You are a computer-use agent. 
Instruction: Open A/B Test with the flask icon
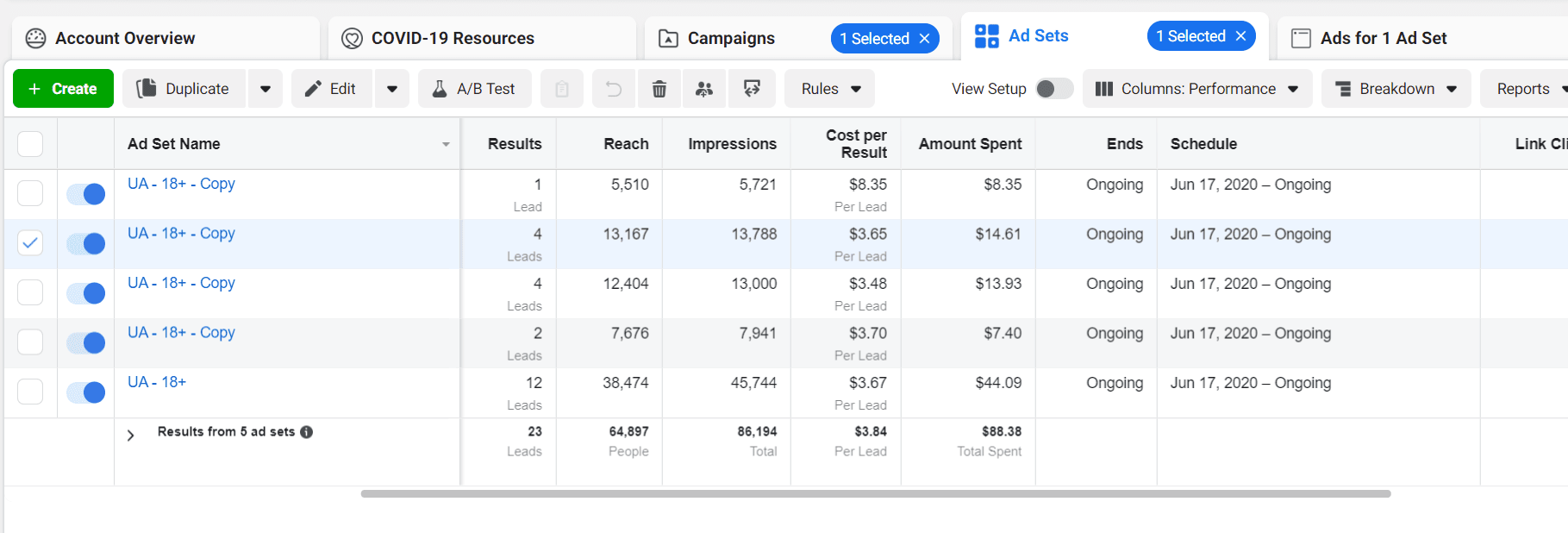(473, 89)
